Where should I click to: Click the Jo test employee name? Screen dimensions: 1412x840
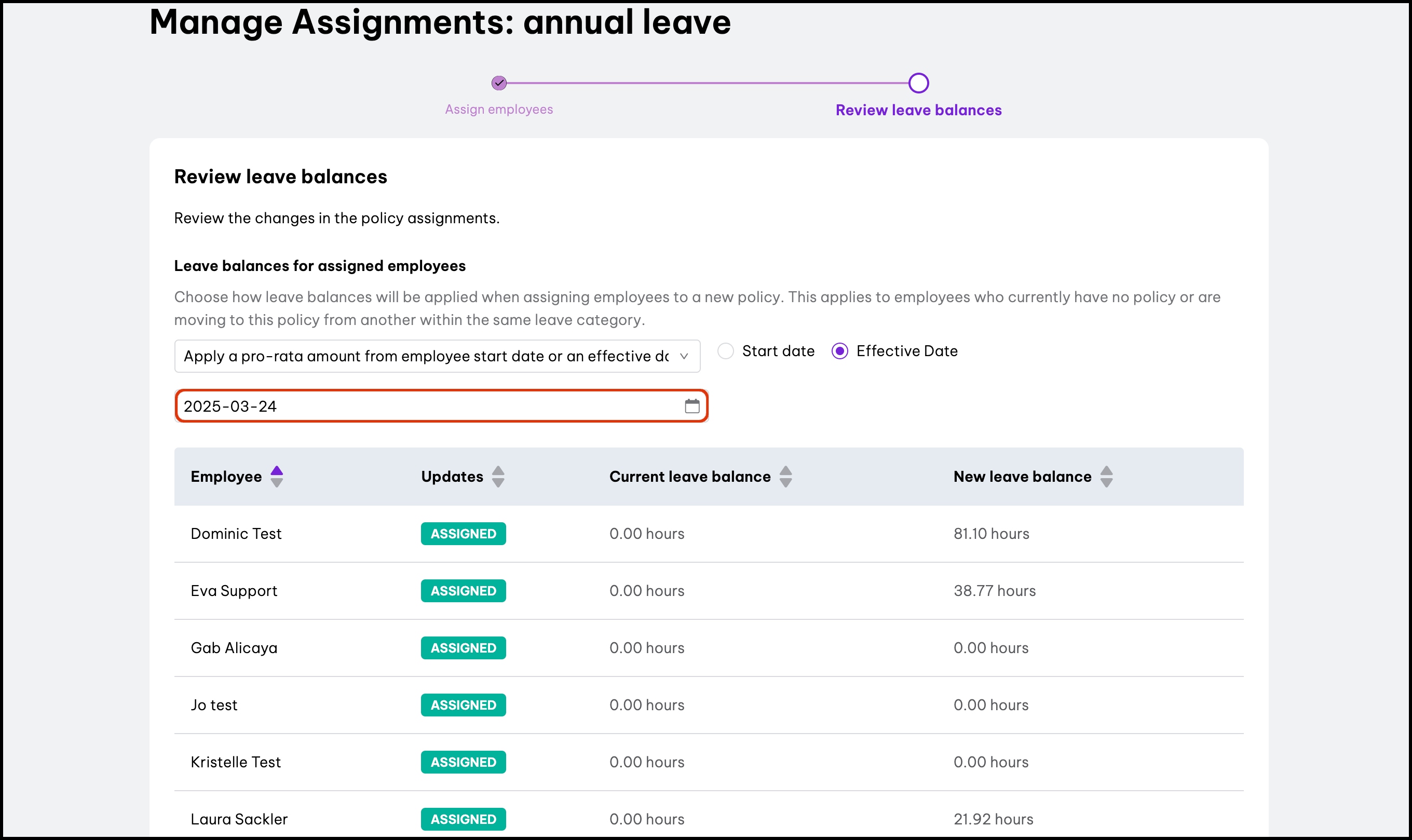coord(214,704)
